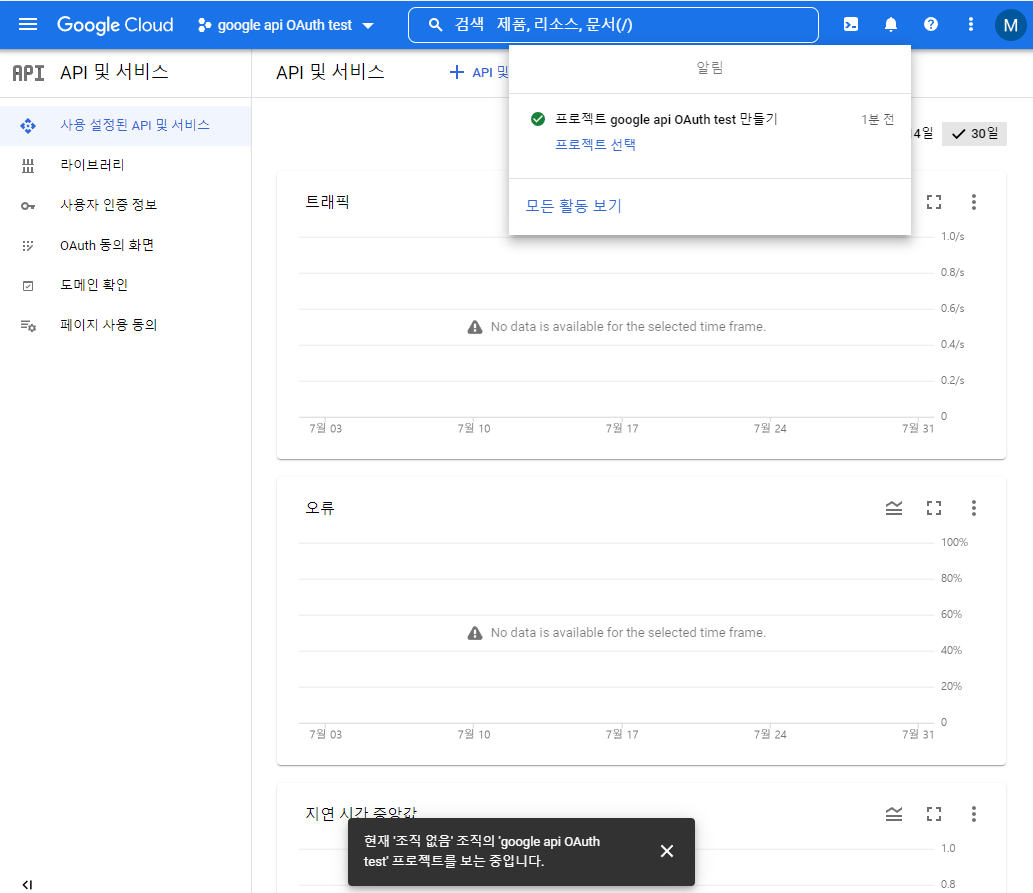Toggle the legend icon on the 오류 chart
This screenshot has height=893, width=1033.
[x=894, y=508]
